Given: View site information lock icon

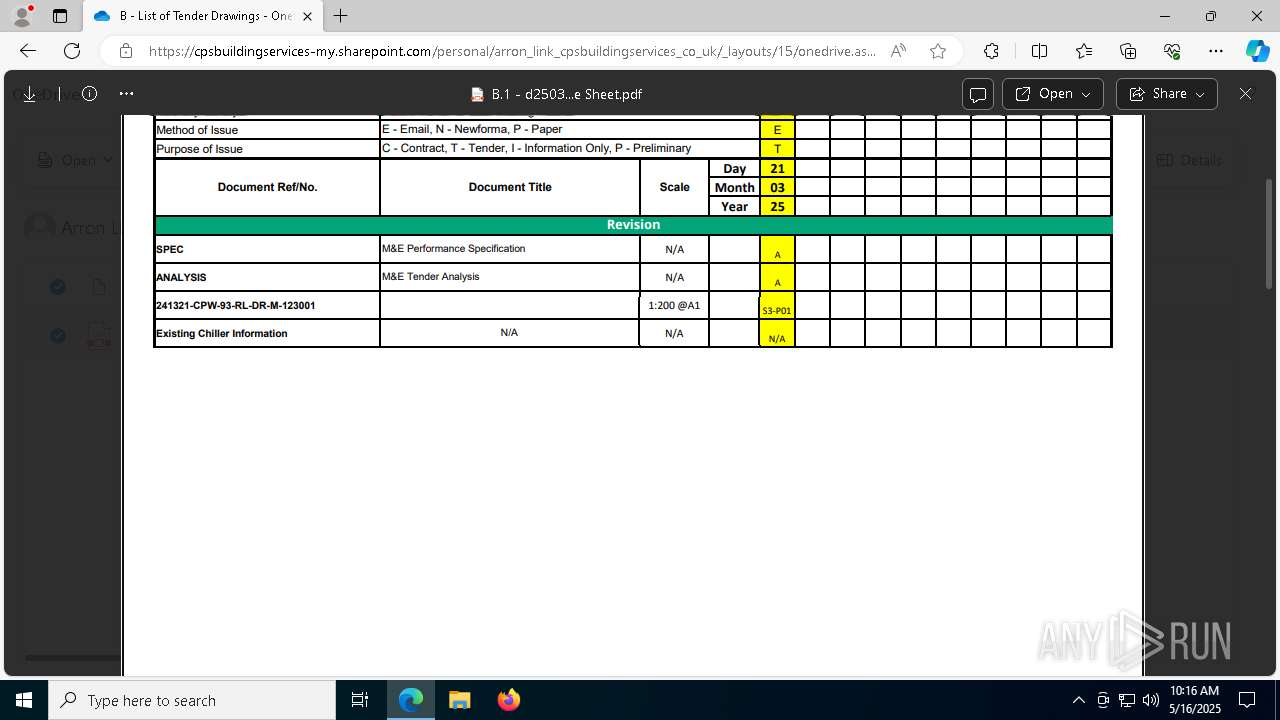Looking at the screenshot, I should coord(126,51).
